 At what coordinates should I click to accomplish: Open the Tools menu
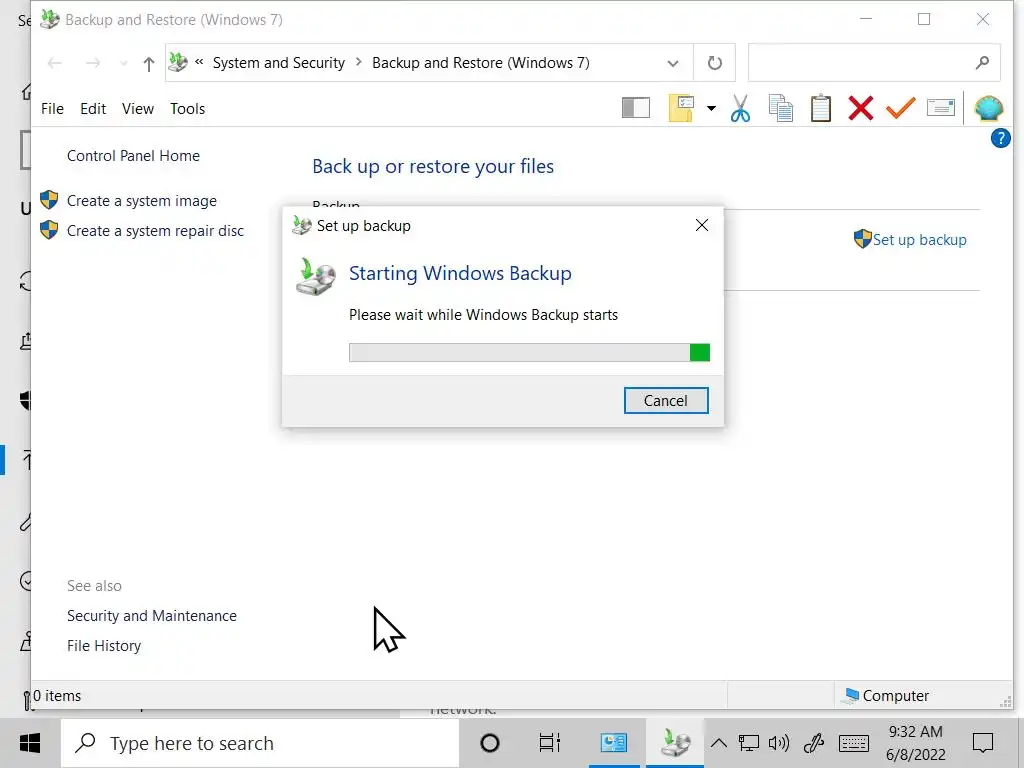click(187, 108)
